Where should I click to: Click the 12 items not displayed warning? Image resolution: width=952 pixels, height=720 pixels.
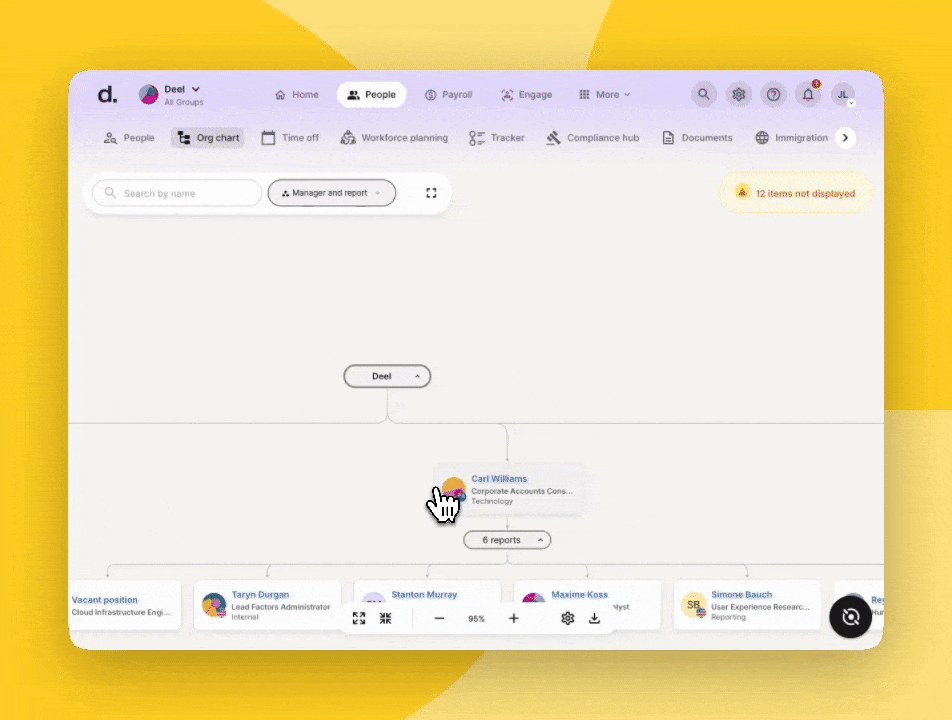pyautogui.click(x=795, y=193)
